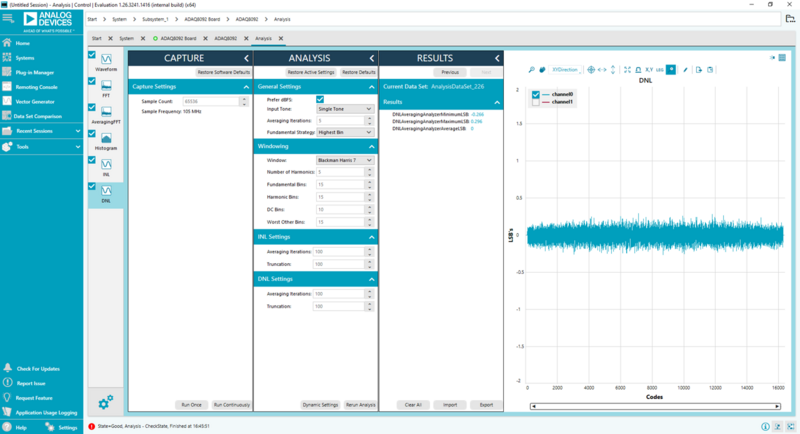The height and width of the screenshot is (434, 800).
Task: Click the Run Once button
Action: tap(191, 404)
